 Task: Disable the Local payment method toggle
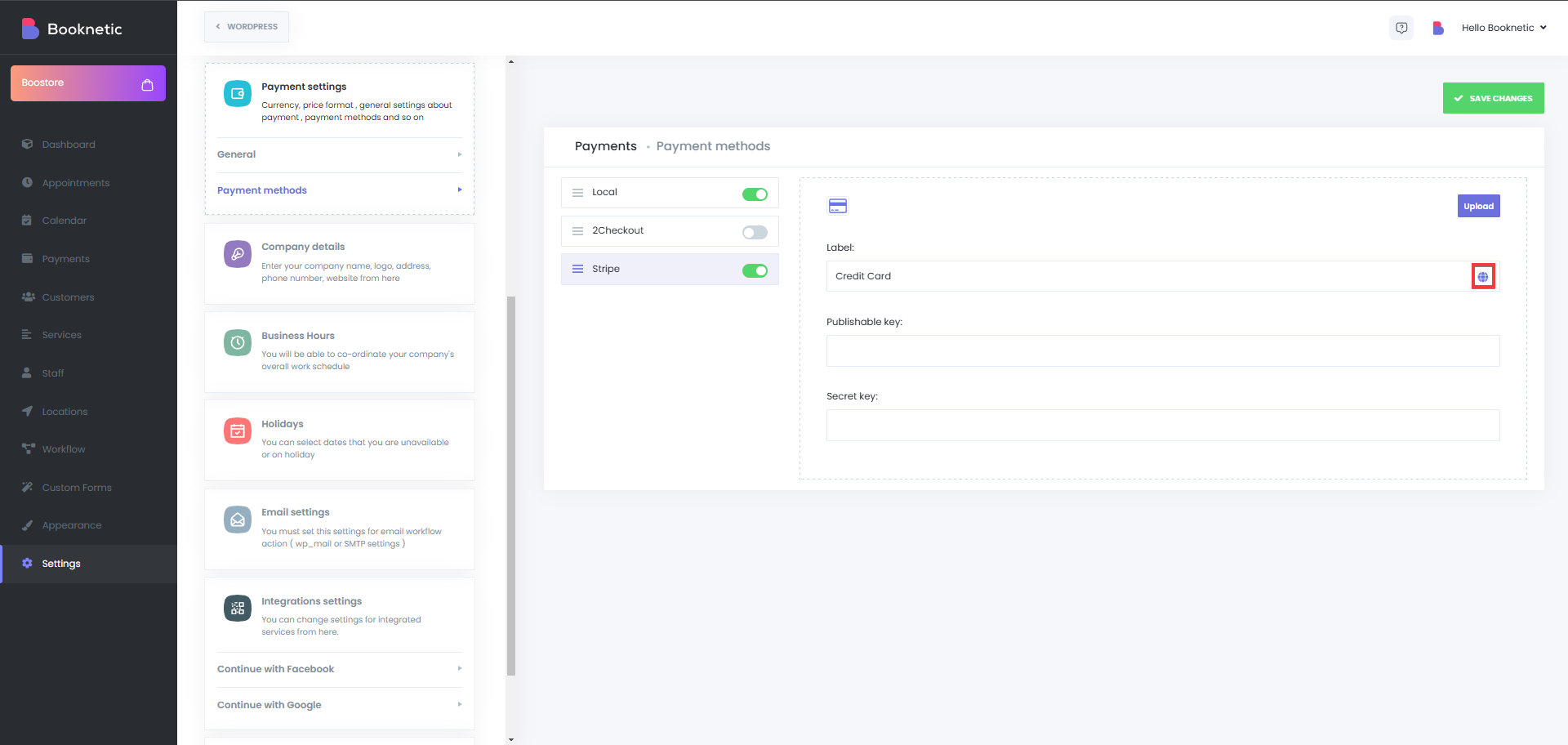(755, 194)
